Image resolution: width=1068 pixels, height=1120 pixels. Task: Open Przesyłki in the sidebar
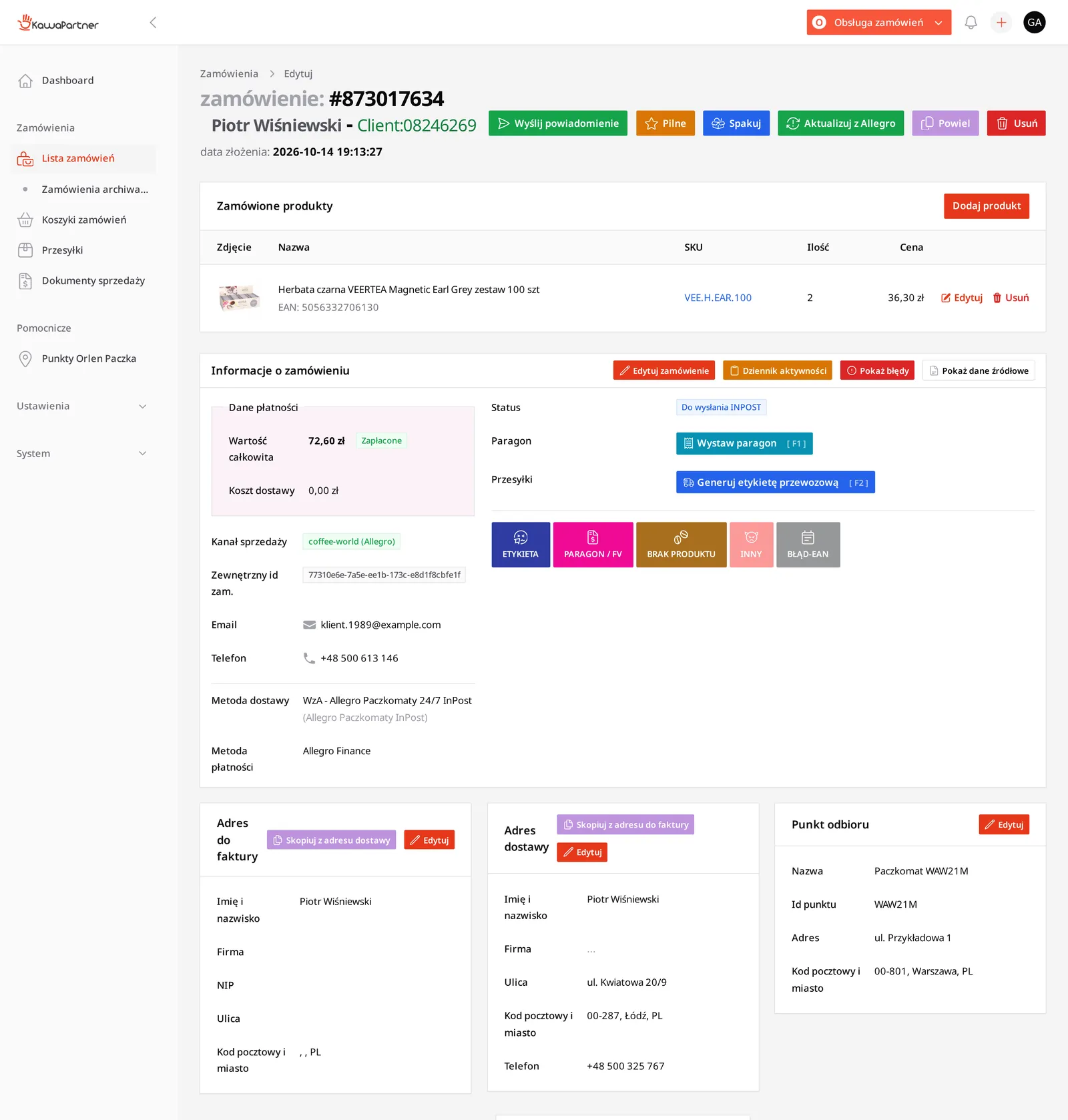click(83, 250)
